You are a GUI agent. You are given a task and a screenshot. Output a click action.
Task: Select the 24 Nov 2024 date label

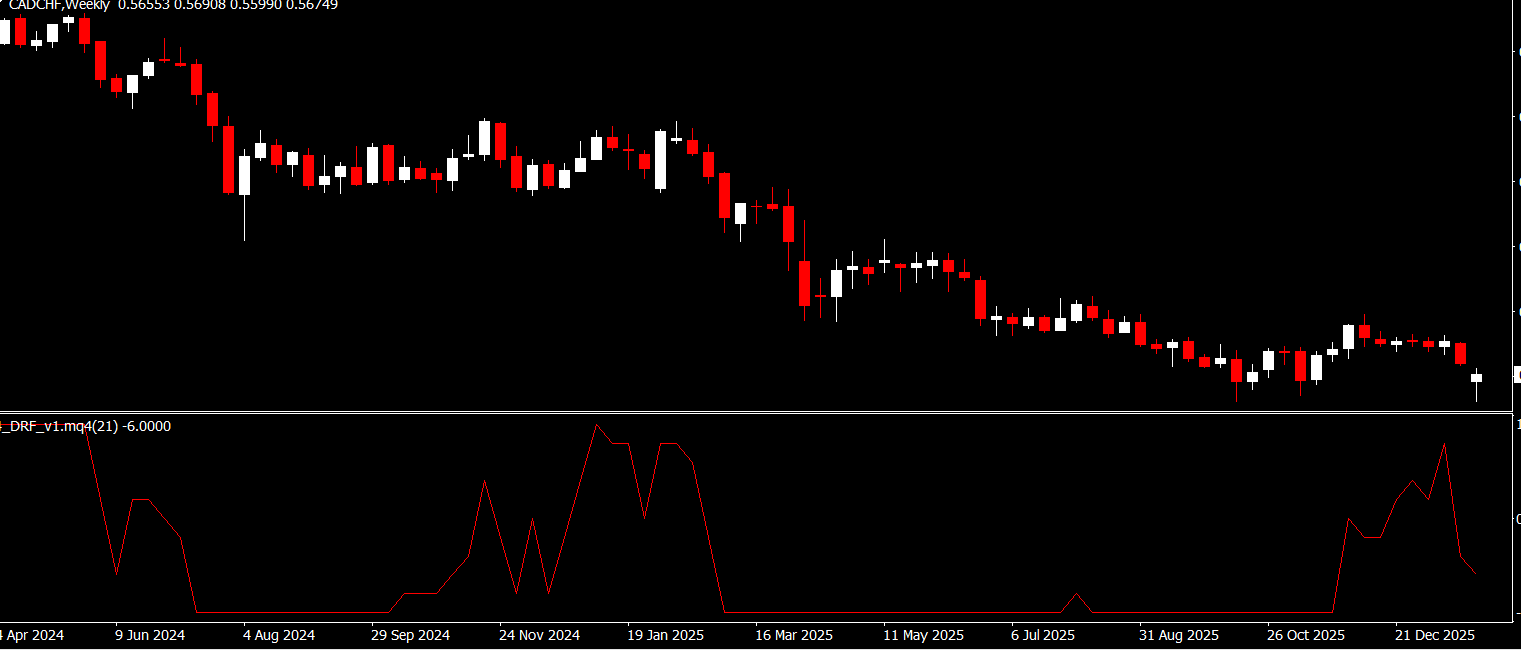tap(539, 635)
